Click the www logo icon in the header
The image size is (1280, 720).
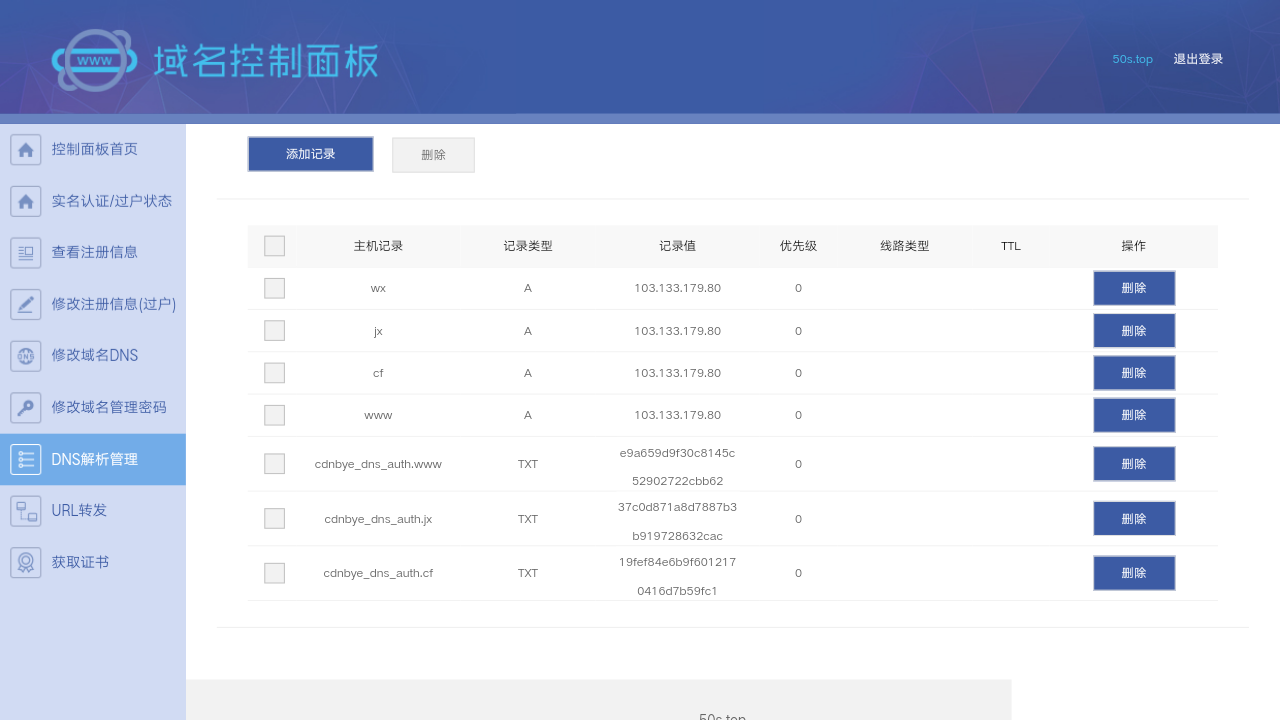click(x=95, y=60)
